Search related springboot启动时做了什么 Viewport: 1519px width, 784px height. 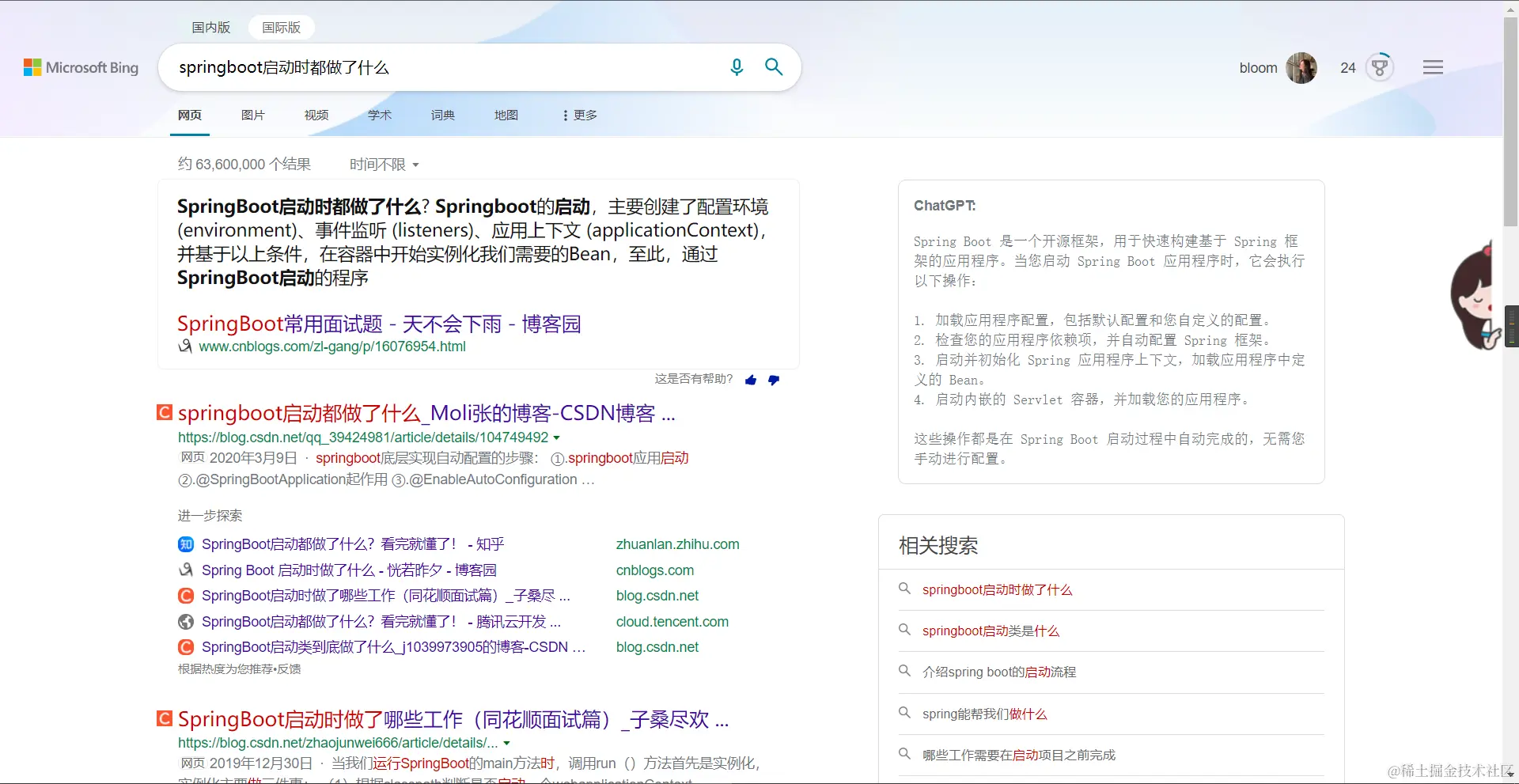click(997, 589)
